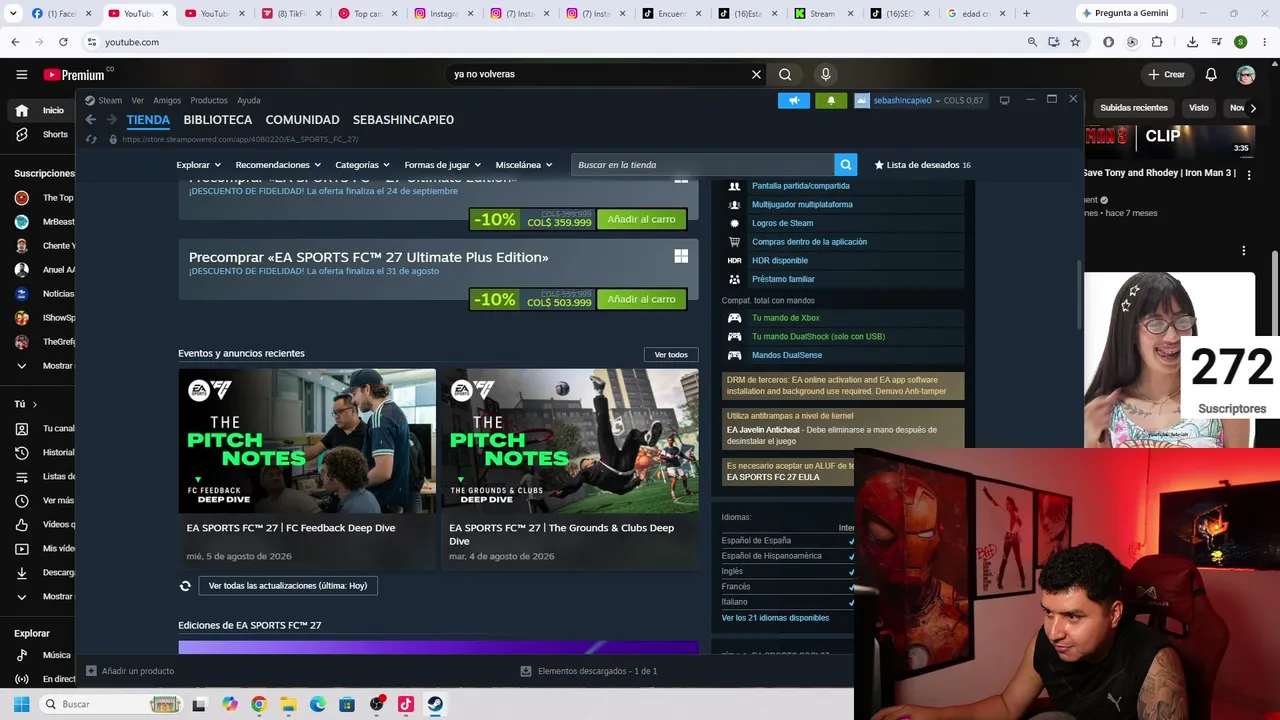Open the Categorías dropdown menu
This screenshot has width=1280, height=720.
click(x=362, y=165)
